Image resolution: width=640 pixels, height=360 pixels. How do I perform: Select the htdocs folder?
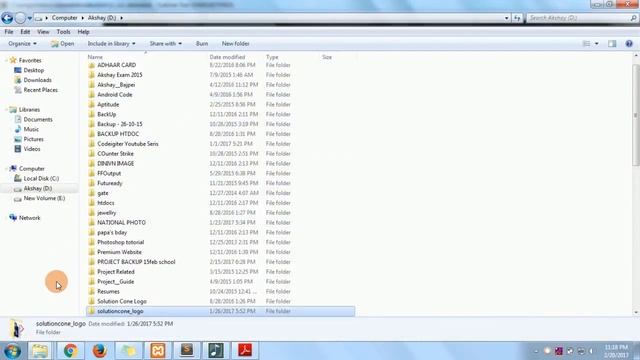[106, 203]
